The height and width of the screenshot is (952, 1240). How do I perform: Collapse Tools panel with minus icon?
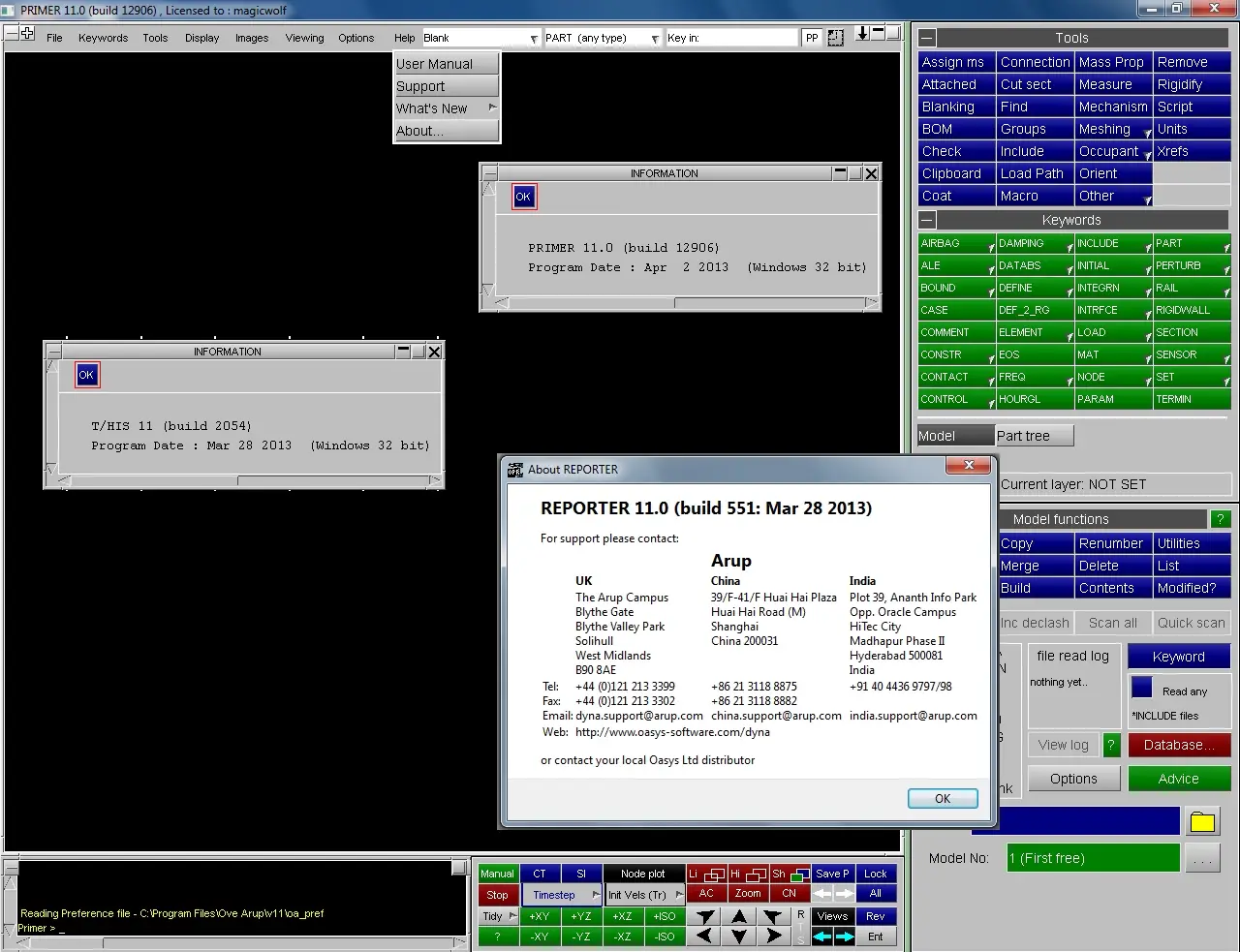927,38
